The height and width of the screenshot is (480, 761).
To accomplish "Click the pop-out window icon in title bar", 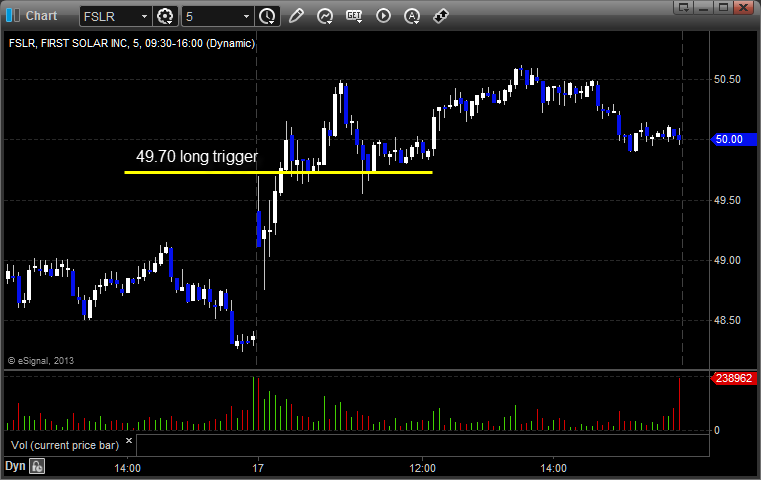I will [x=684, y=7].
